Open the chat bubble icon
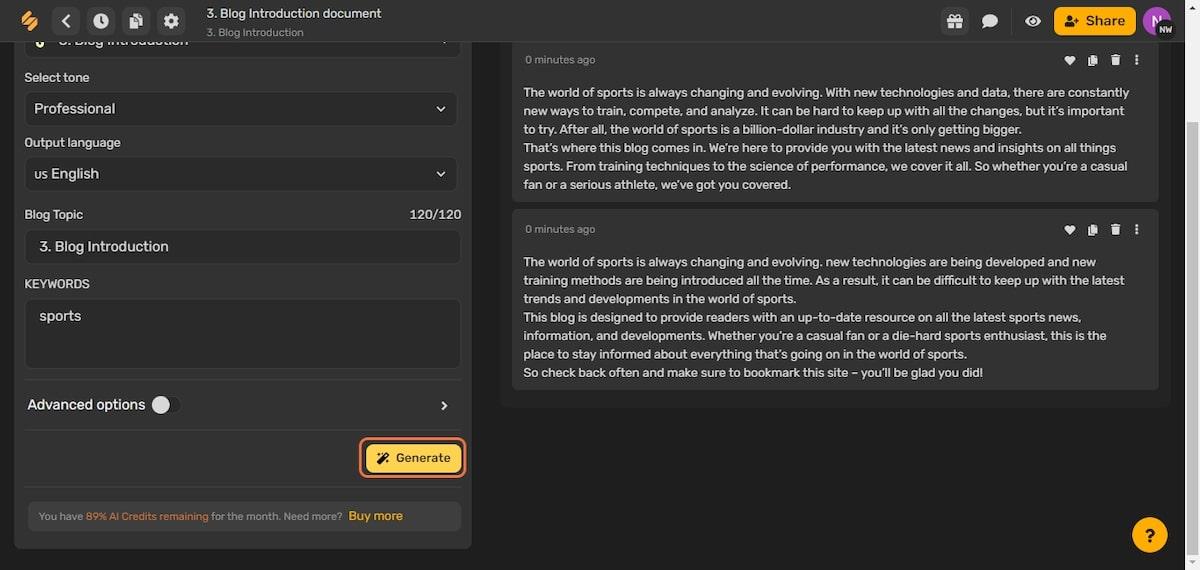Viewport: 1200px width, 570px height. click(990, 21)
